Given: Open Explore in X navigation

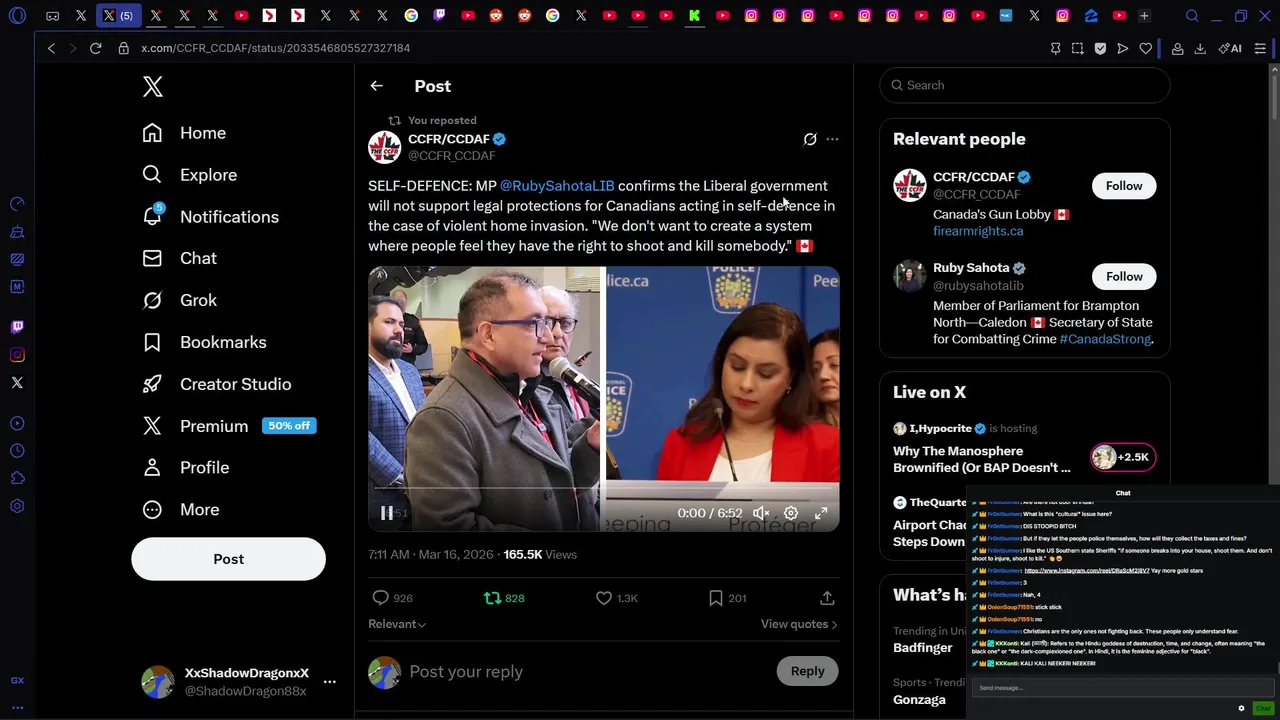Looking at the screenshot, I should [190, 175].
